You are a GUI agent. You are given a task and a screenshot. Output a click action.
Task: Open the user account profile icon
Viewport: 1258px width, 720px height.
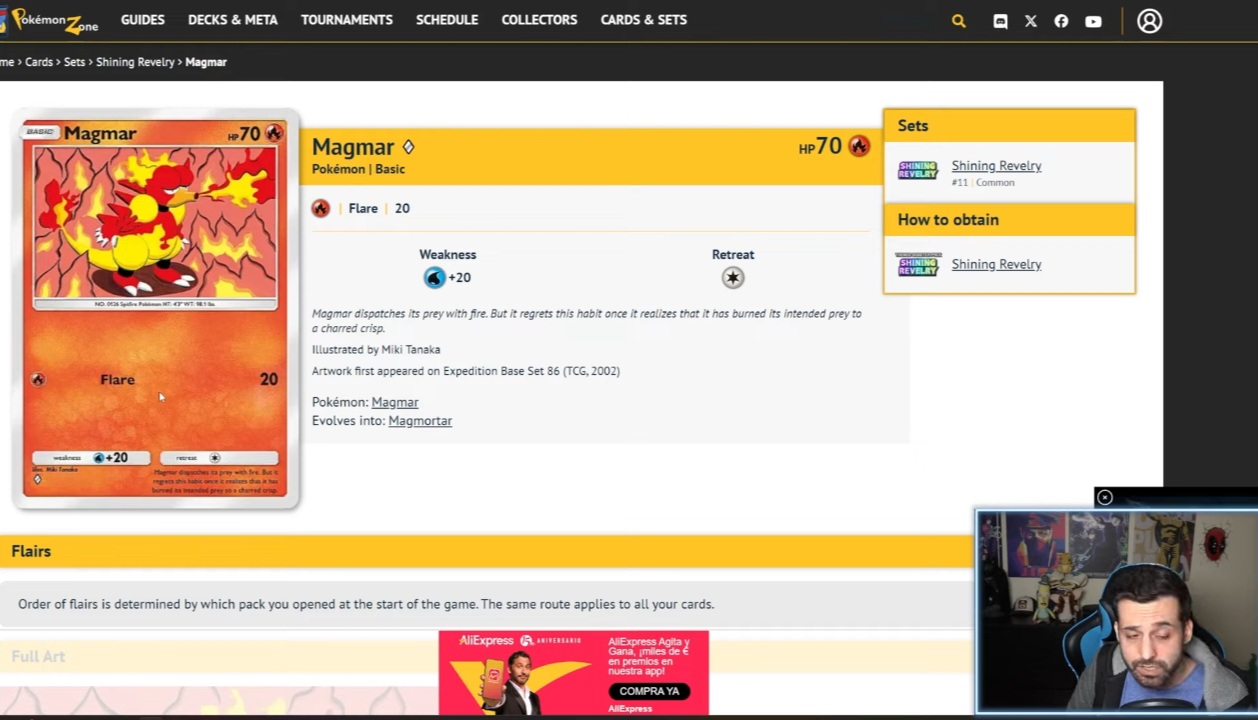[1149, 21]
